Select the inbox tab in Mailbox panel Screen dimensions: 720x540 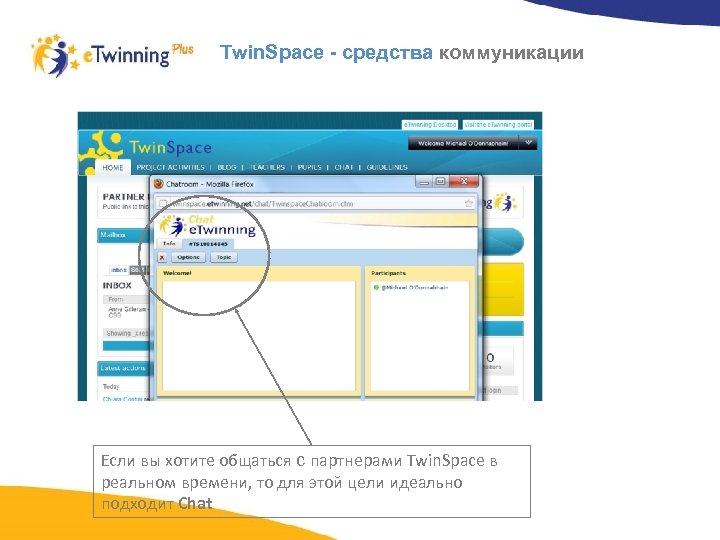[119, 270]
